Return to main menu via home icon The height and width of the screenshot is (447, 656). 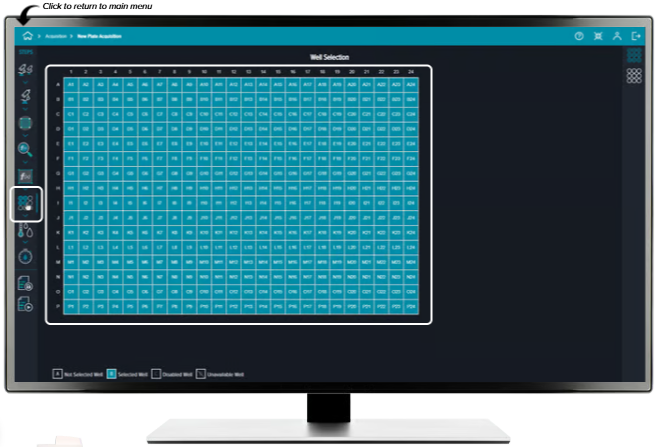point(28,36)
